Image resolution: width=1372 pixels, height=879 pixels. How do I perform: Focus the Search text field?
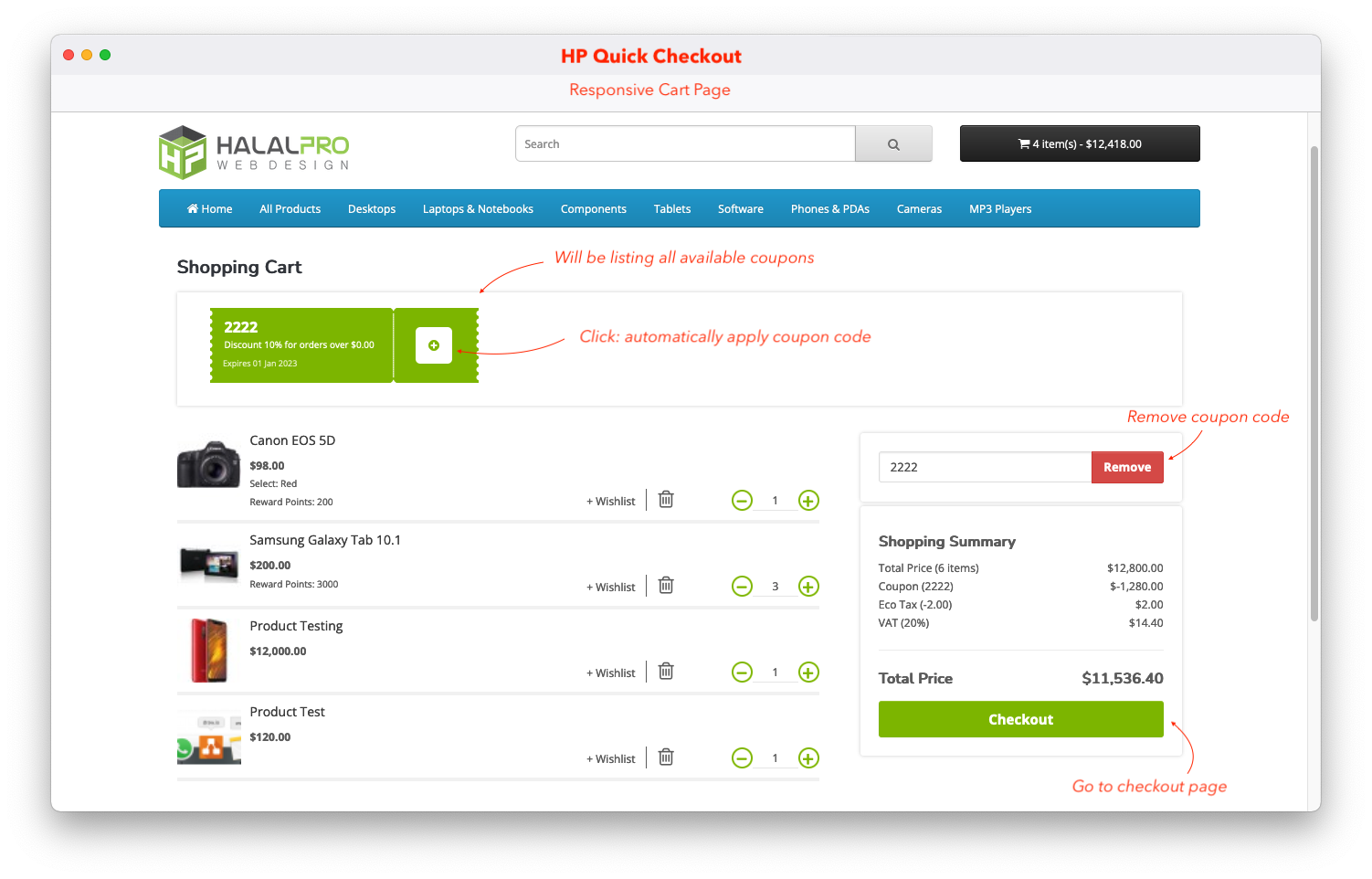[x=685, y=144]
